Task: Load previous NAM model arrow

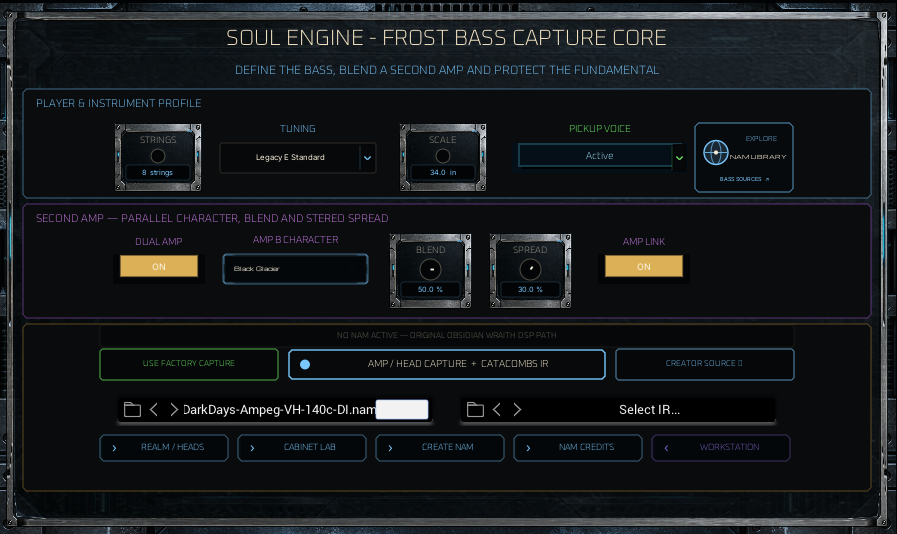Action: pos(153,410)
